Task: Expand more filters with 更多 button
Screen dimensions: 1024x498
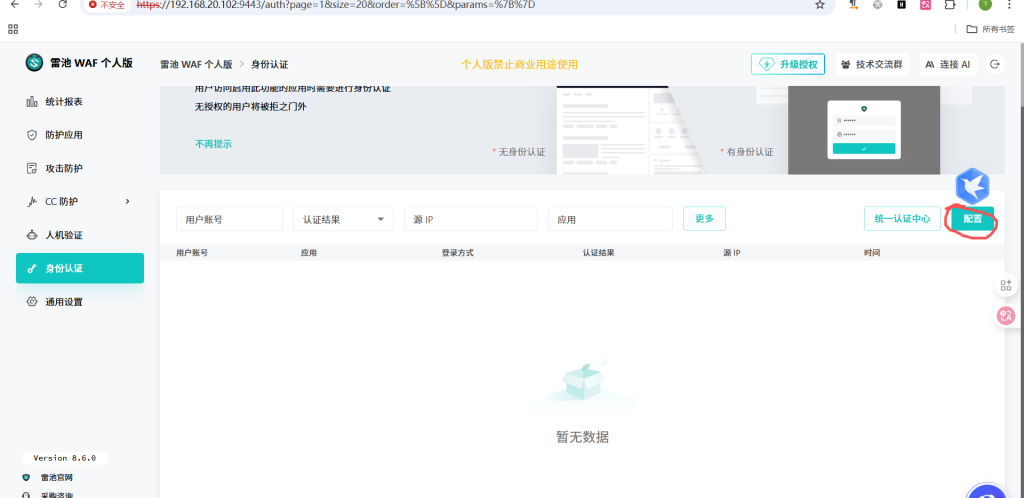Action: click(704, 218)
